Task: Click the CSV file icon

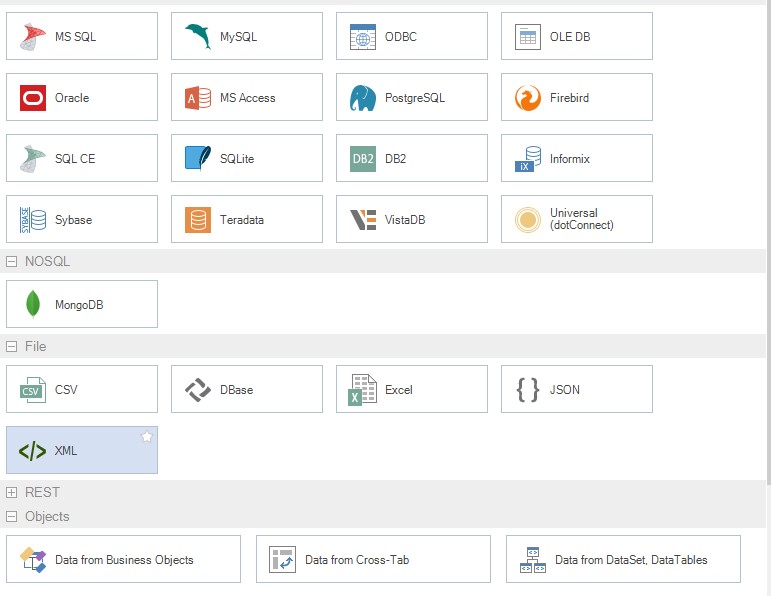Action: click(x=32, y=390)
